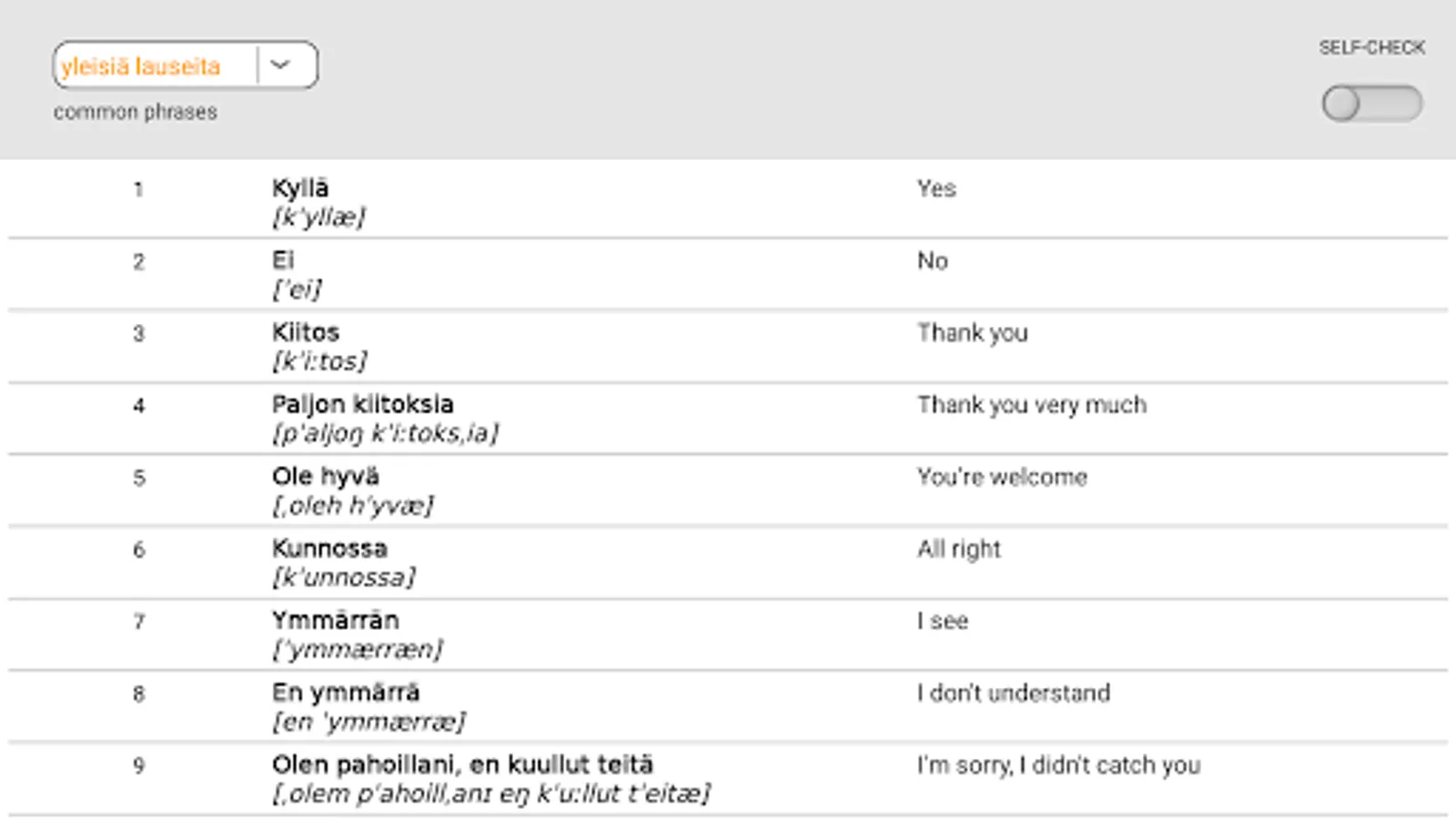Click the pronunciation [k'i:tos]
This screenshot has width=1456, height=819.
pos(319,361)
